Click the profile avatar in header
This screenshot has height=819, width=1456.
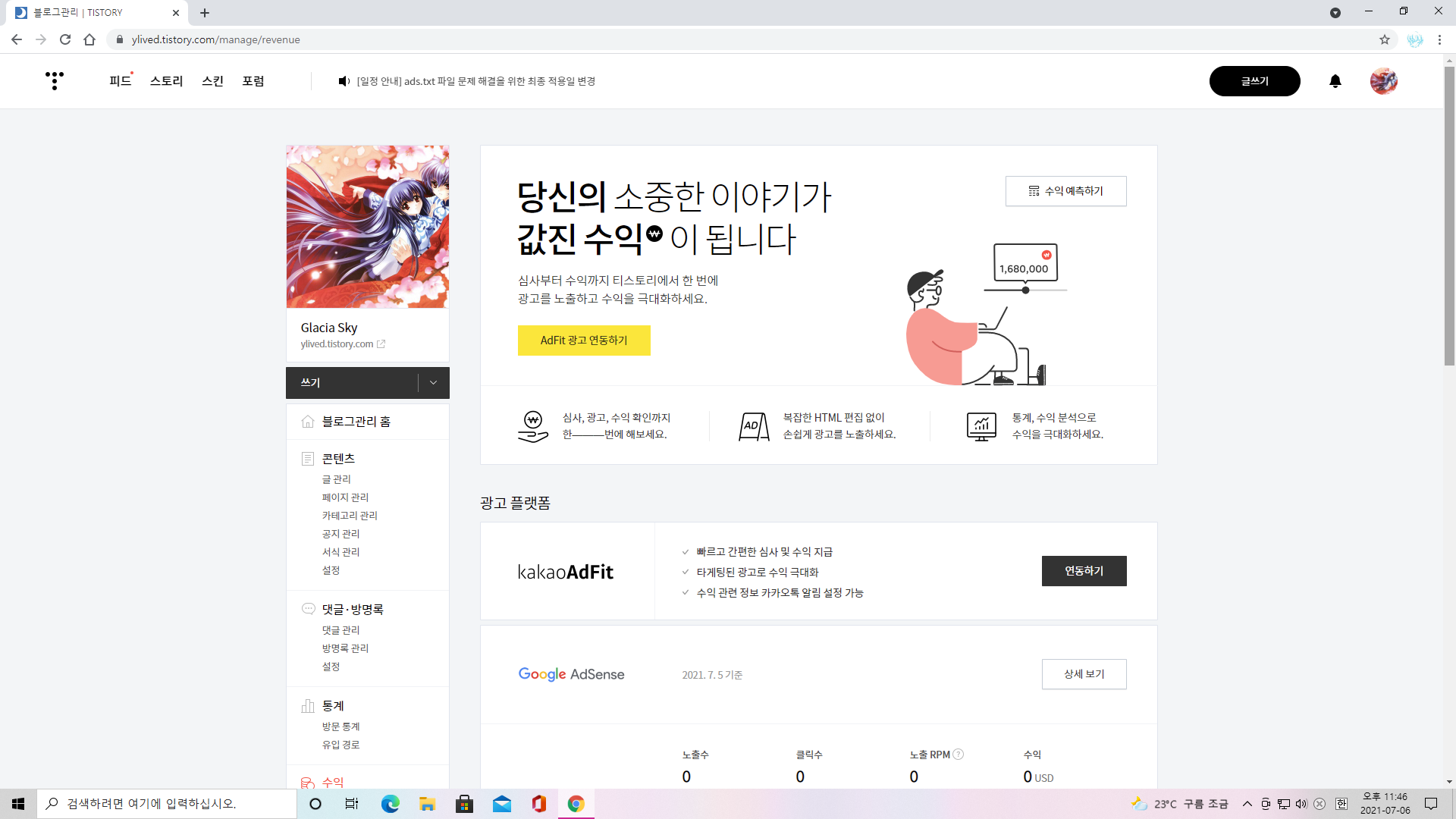[1383, 81]
